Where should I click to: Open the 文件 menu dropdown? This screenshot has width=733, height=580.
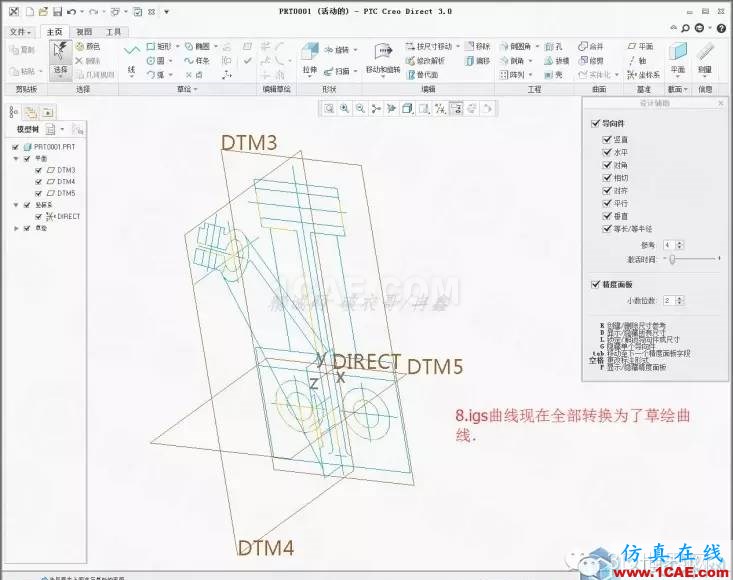(20, 32)
